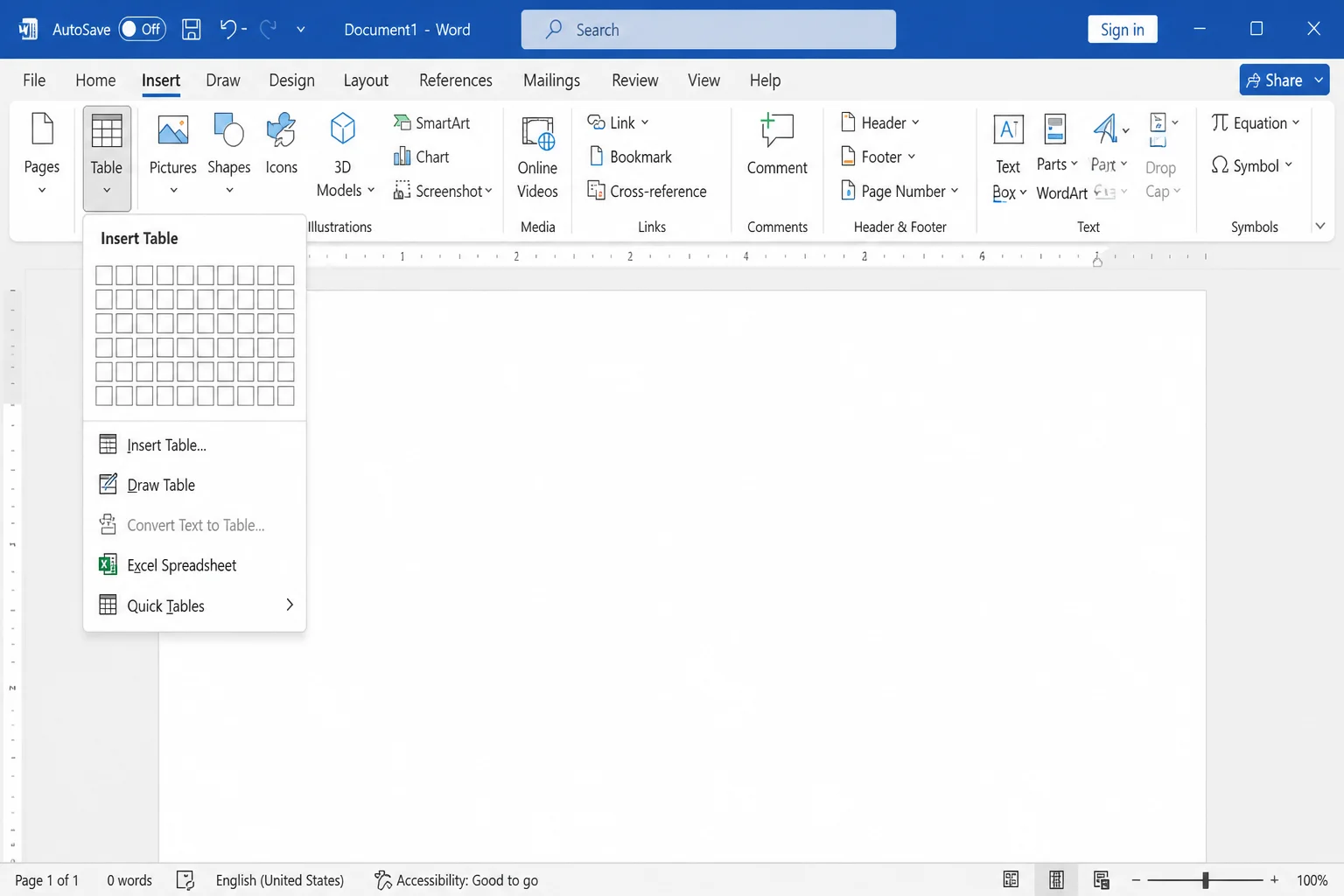Click the Online Videos button
Image resolution: width=1344 pixels, height=896 pixels.
537,157
